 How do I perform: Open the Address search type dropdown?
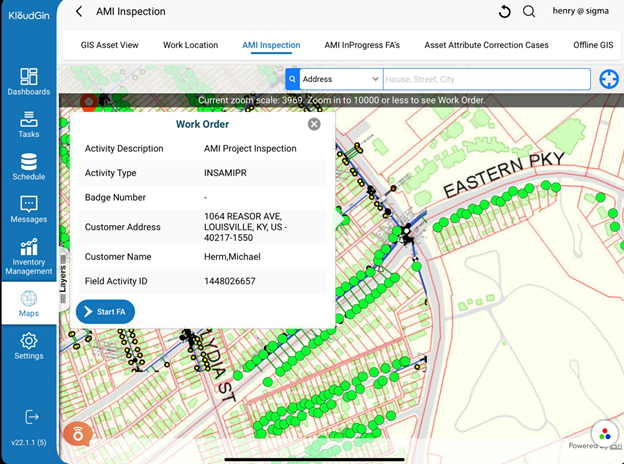(x=341, y=79)
